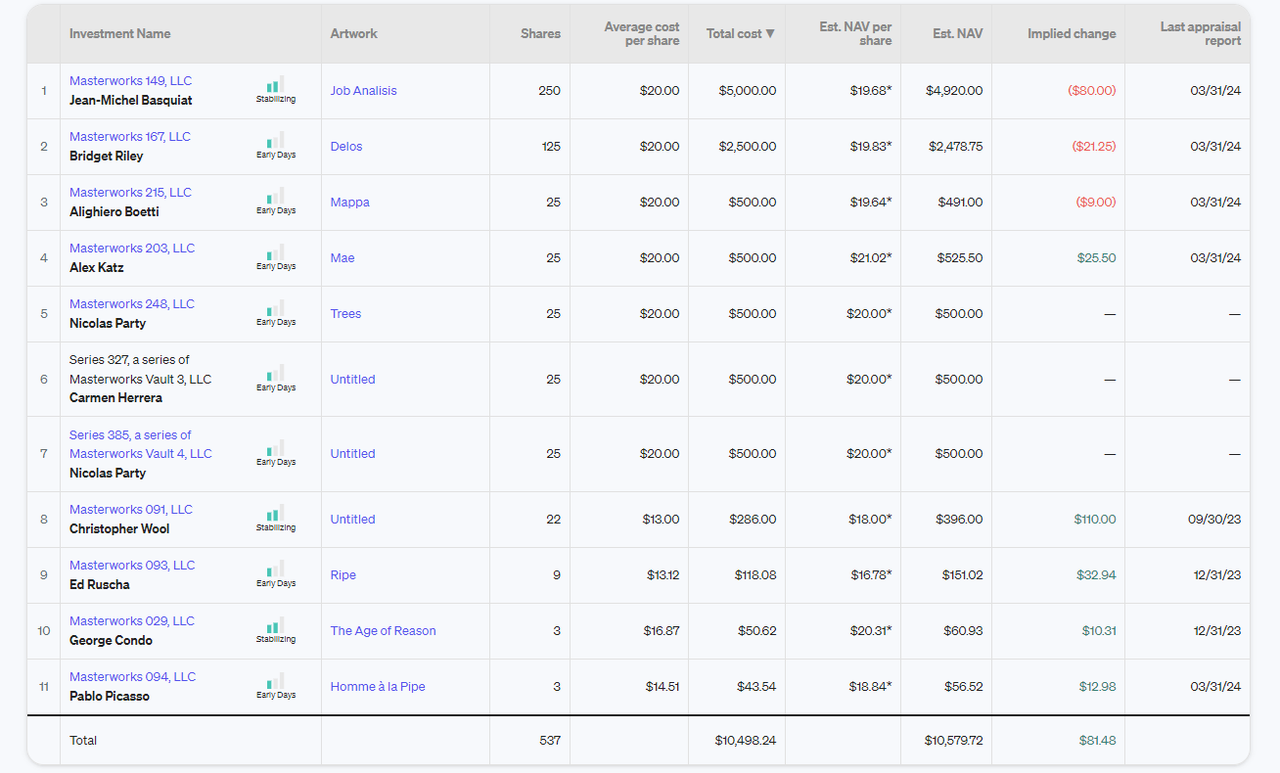Click the Stabilizing bar icon for Basquiat

275,90
